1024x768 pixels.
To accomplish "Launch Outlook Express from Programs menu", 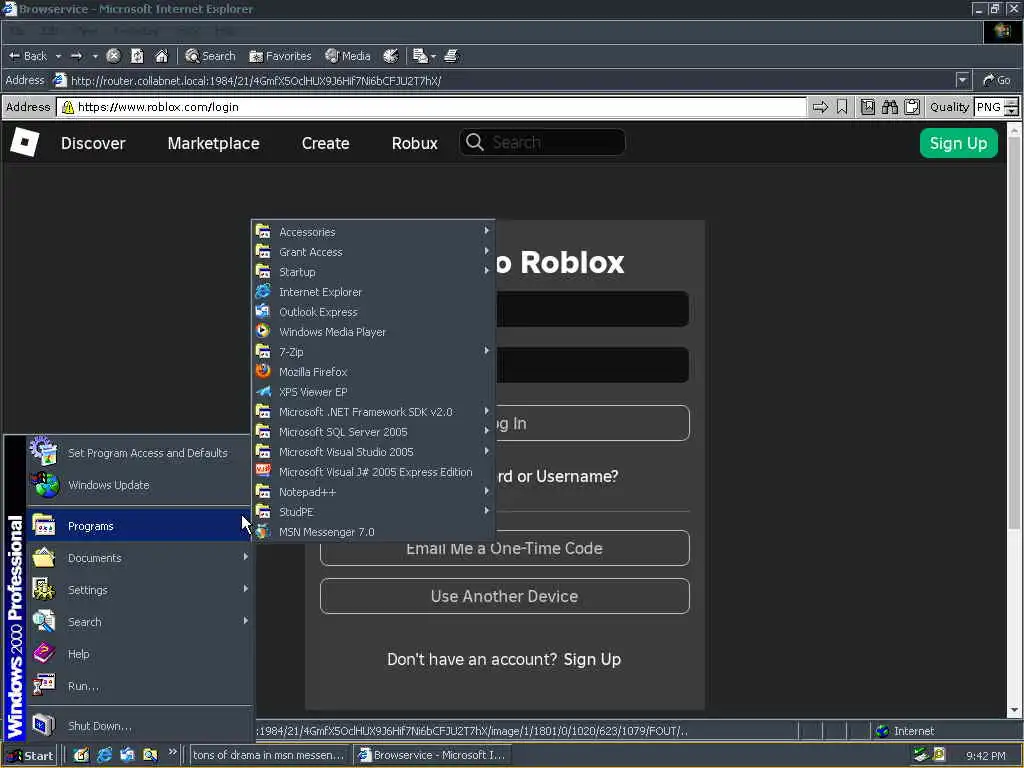I will click(374, 312).
